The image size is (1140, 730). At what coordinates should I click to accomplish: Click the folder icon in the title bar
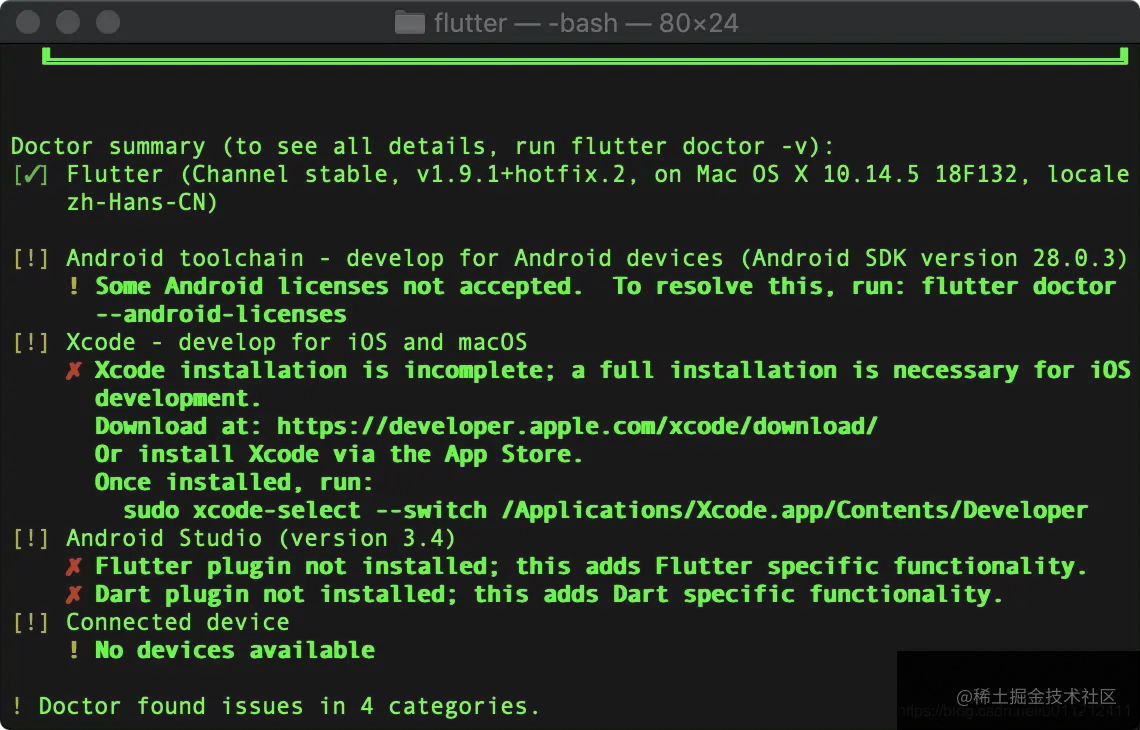coord(409,23)
